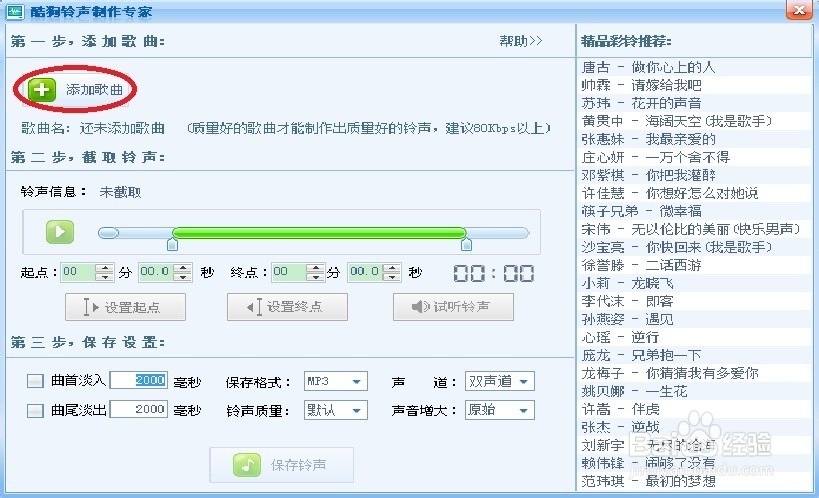Click the 起点 seconds input field
Image resolution: width=819 pixels, height=498 pixels.
point(156,272)
